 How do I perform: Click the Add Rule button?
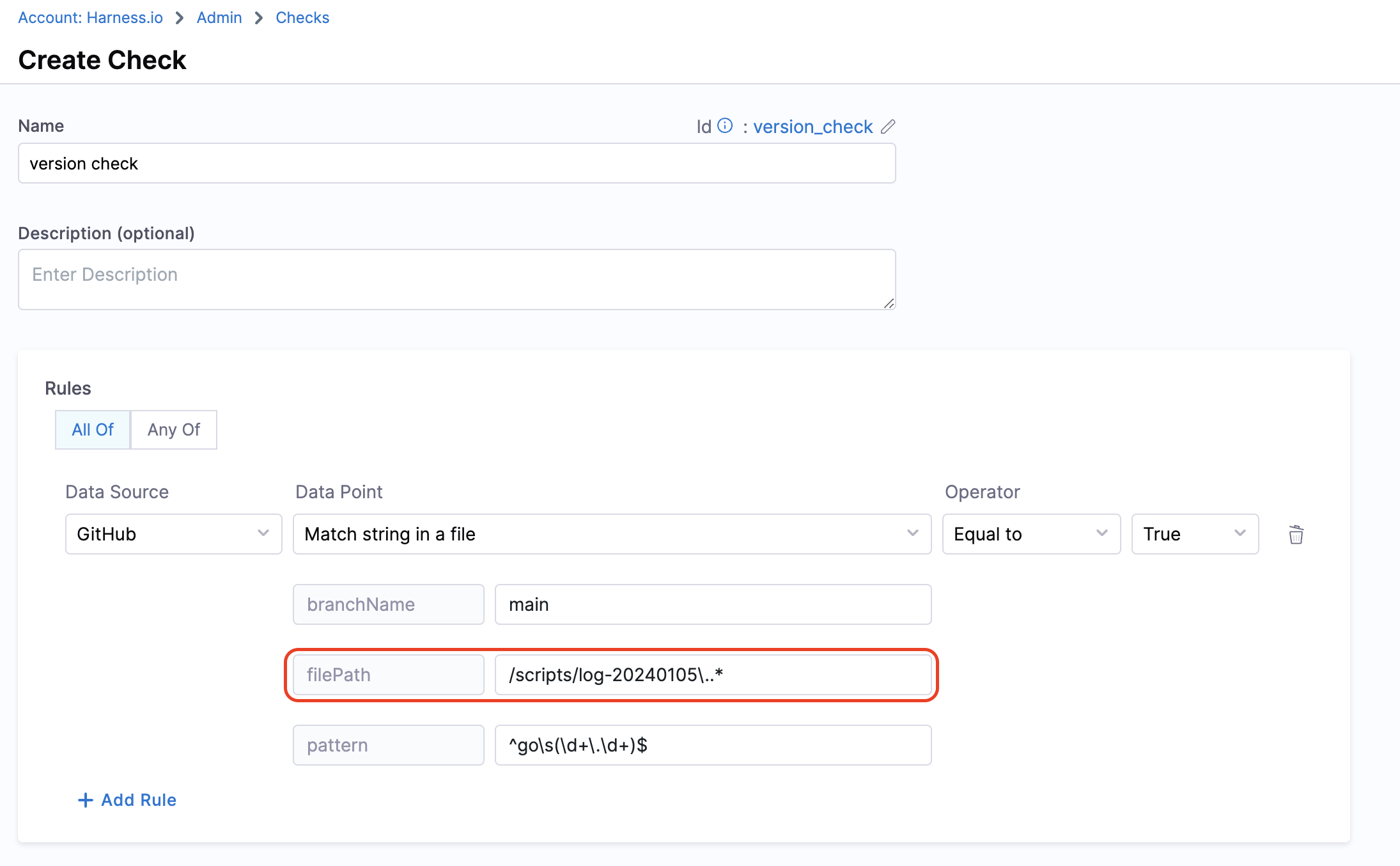(x=138, y=799)
